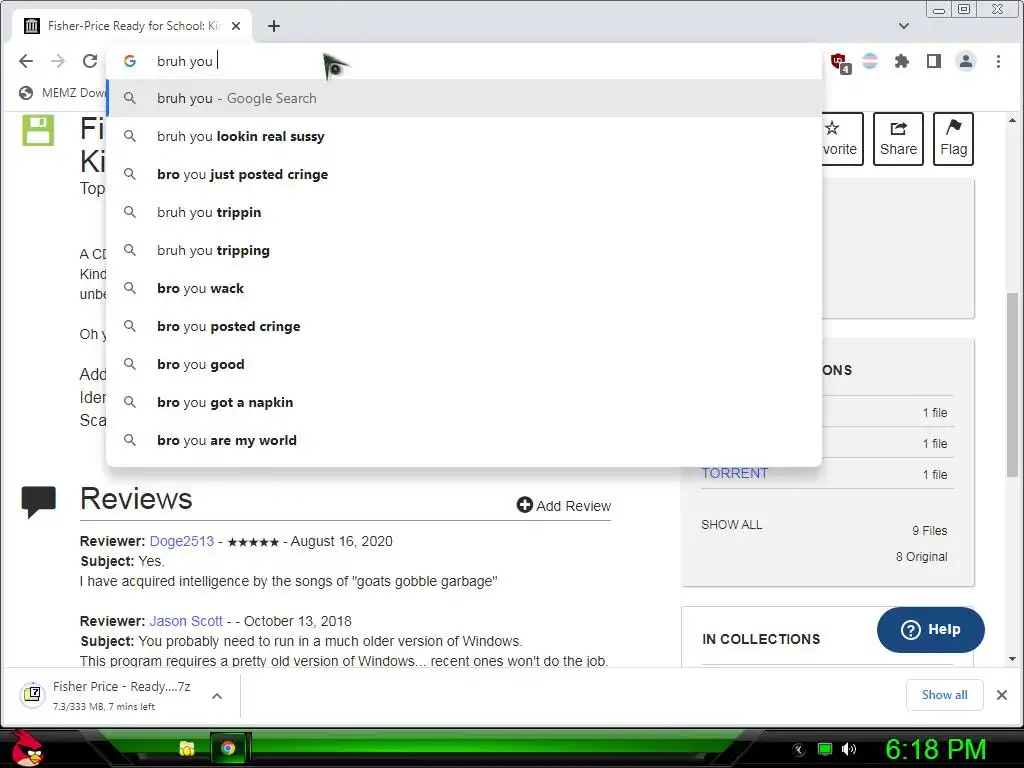Toggle the browser side panel
The image size is (1024, 768).
pyautogui.click(x=934, y=61)
